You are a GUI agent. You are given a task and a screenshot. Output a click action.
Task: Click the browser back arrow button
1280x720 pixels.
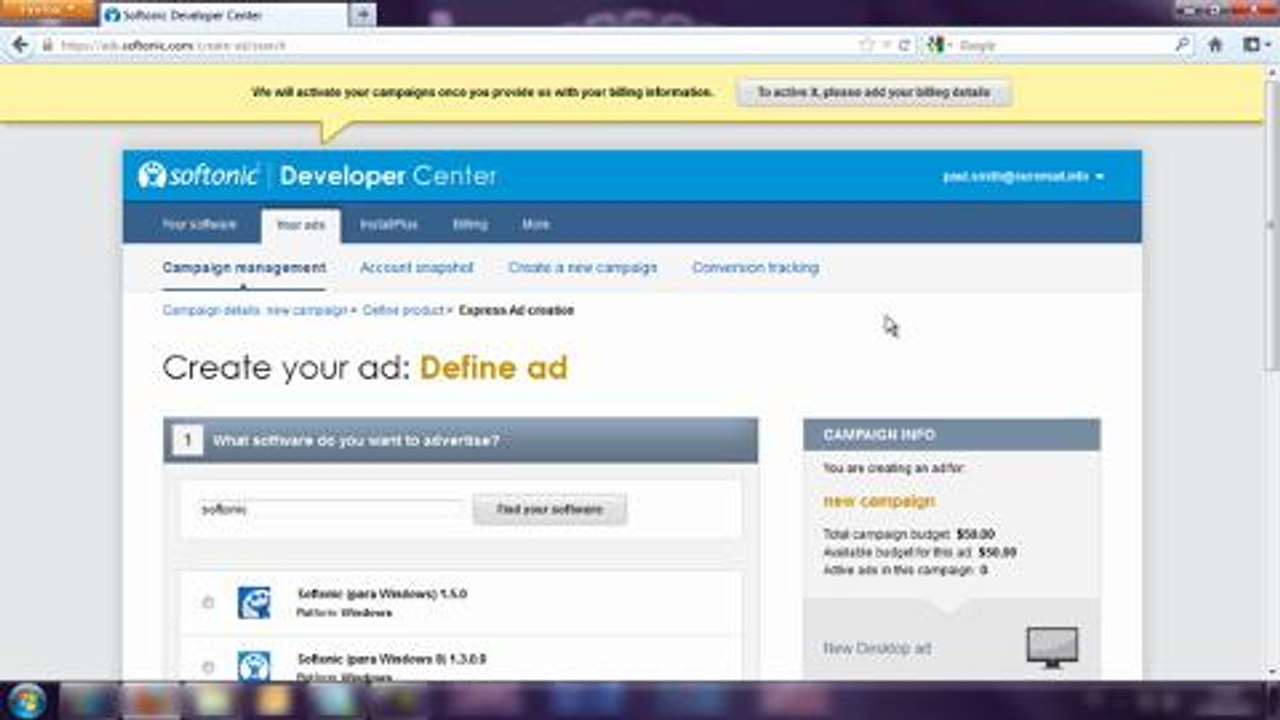click(19, 45)
